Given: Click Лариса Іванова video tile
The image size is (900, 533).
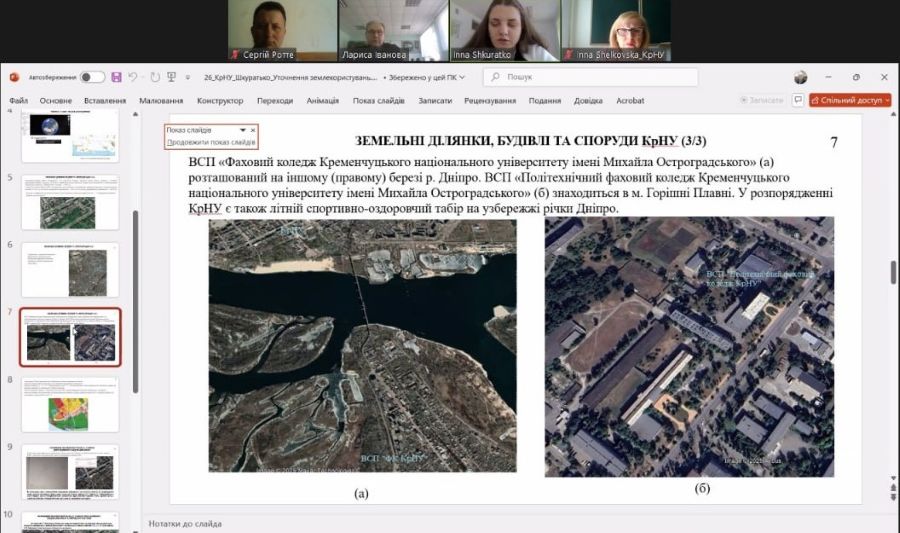Looking at the screenshot, I should (393, 30).
